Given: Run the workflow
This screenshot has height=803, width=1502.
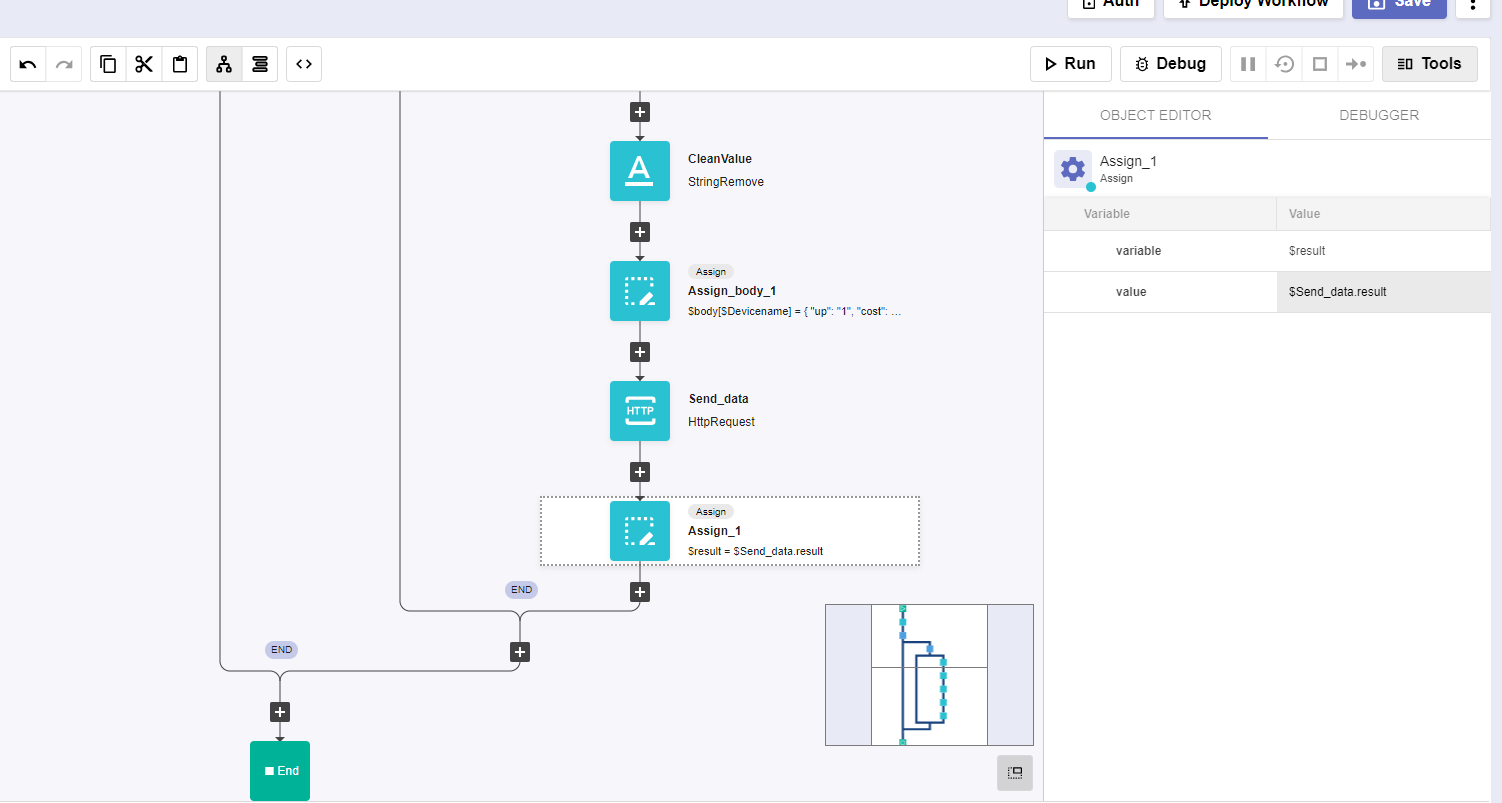Looking at the screenshot, I should click(x=1070, y=64).
